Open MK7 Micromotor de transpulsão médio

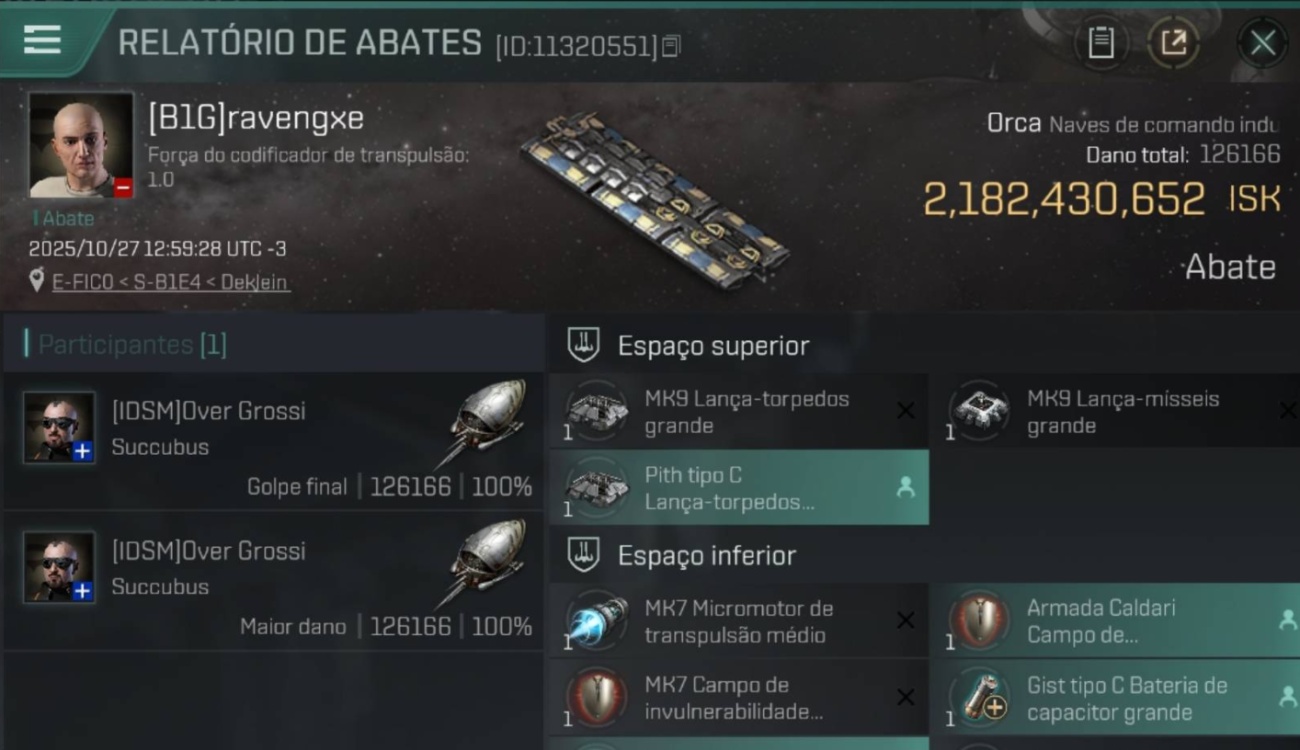click(x=739, y=621)
